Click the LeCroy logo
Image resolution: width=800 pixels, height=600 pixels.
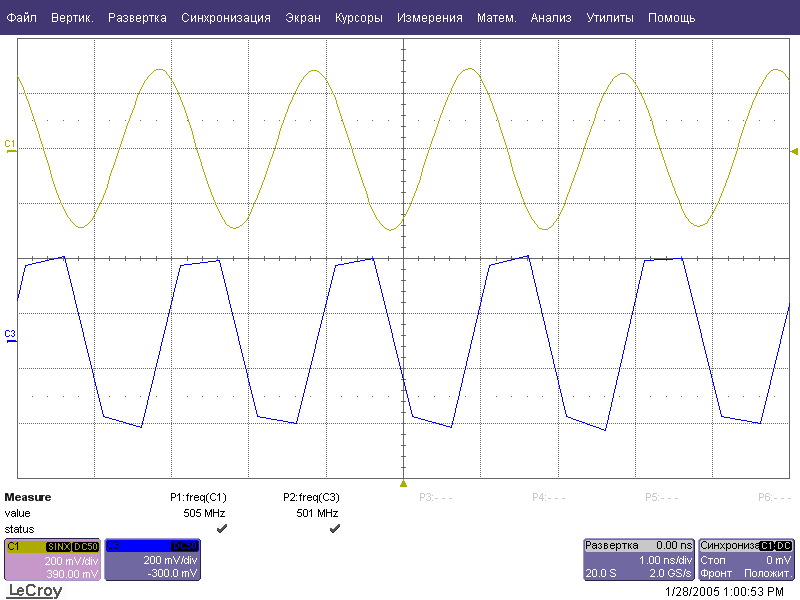[35, 591]
